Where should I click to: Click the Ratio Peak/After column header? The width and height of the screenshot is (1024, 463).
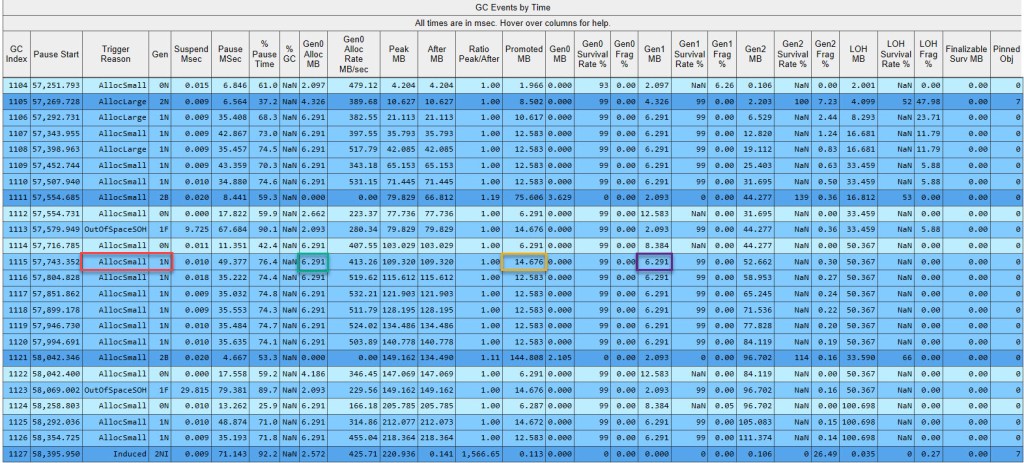tap(475, 55)
